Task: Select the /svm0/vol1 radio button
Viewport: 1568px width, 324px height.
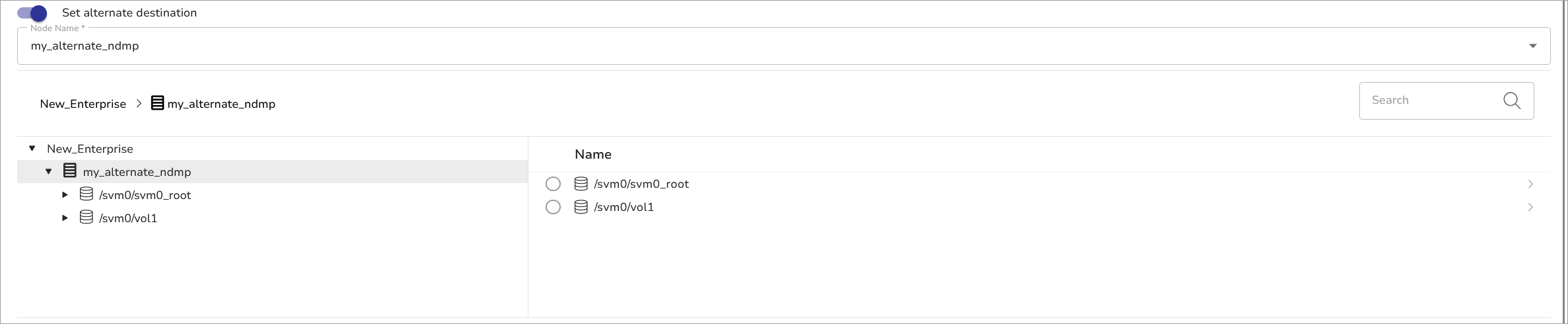Action: pos(553,207)
